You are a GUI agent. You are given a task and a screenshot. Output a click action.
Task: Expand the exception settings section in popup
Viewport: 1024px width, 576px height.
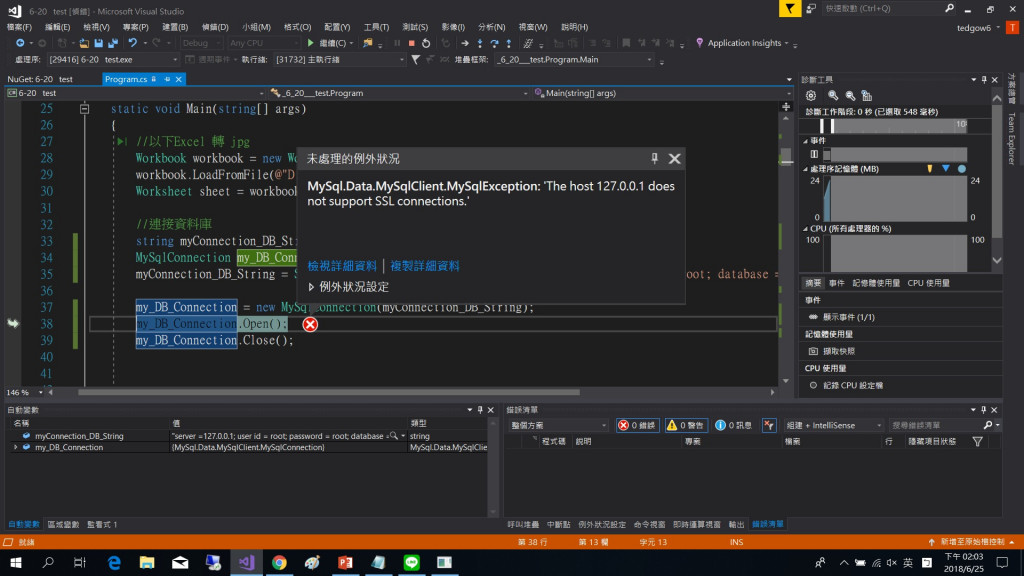(x=311, y=287)
